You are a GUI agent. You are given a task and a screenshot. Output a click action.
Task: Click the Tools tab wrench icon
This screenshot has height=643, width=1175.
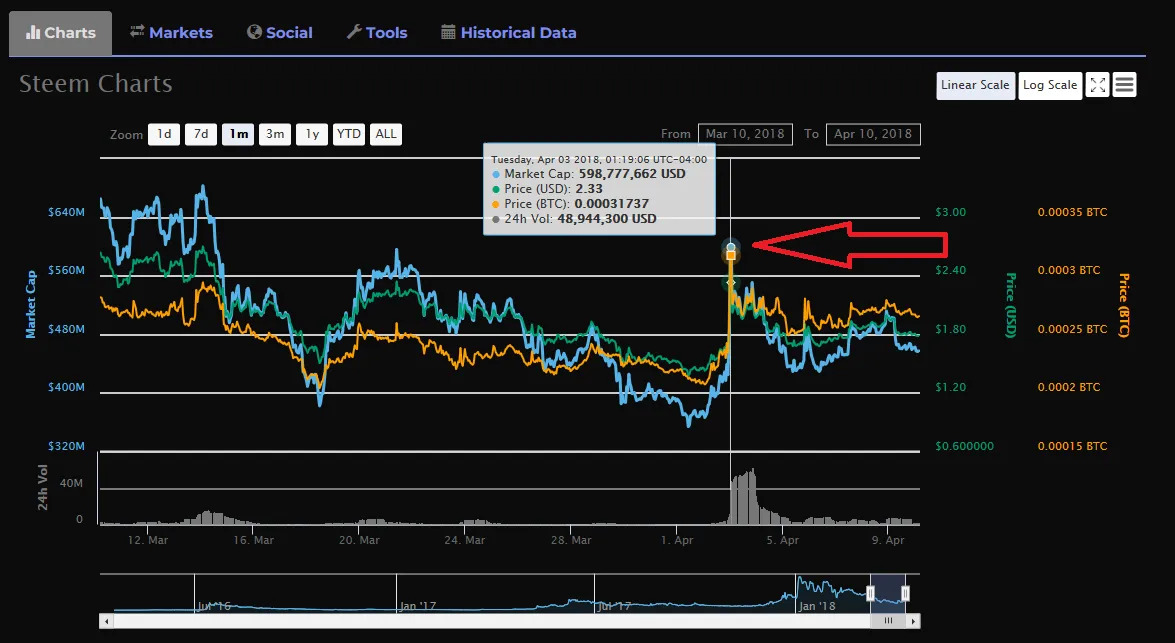coord(354,32)
